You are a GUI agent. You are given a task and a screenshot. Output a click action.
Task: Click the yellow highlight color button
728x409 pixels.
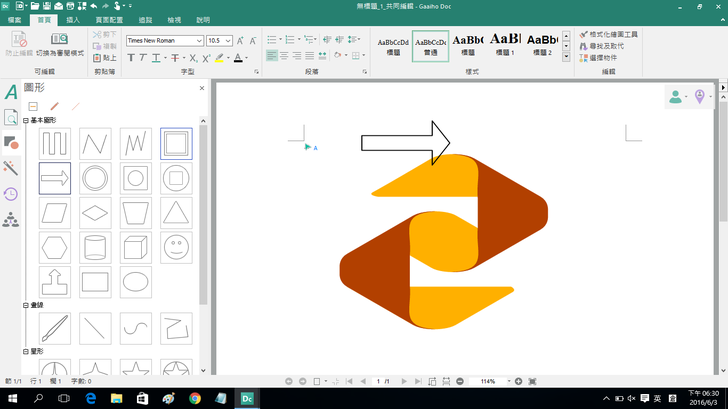pos(220,57)
